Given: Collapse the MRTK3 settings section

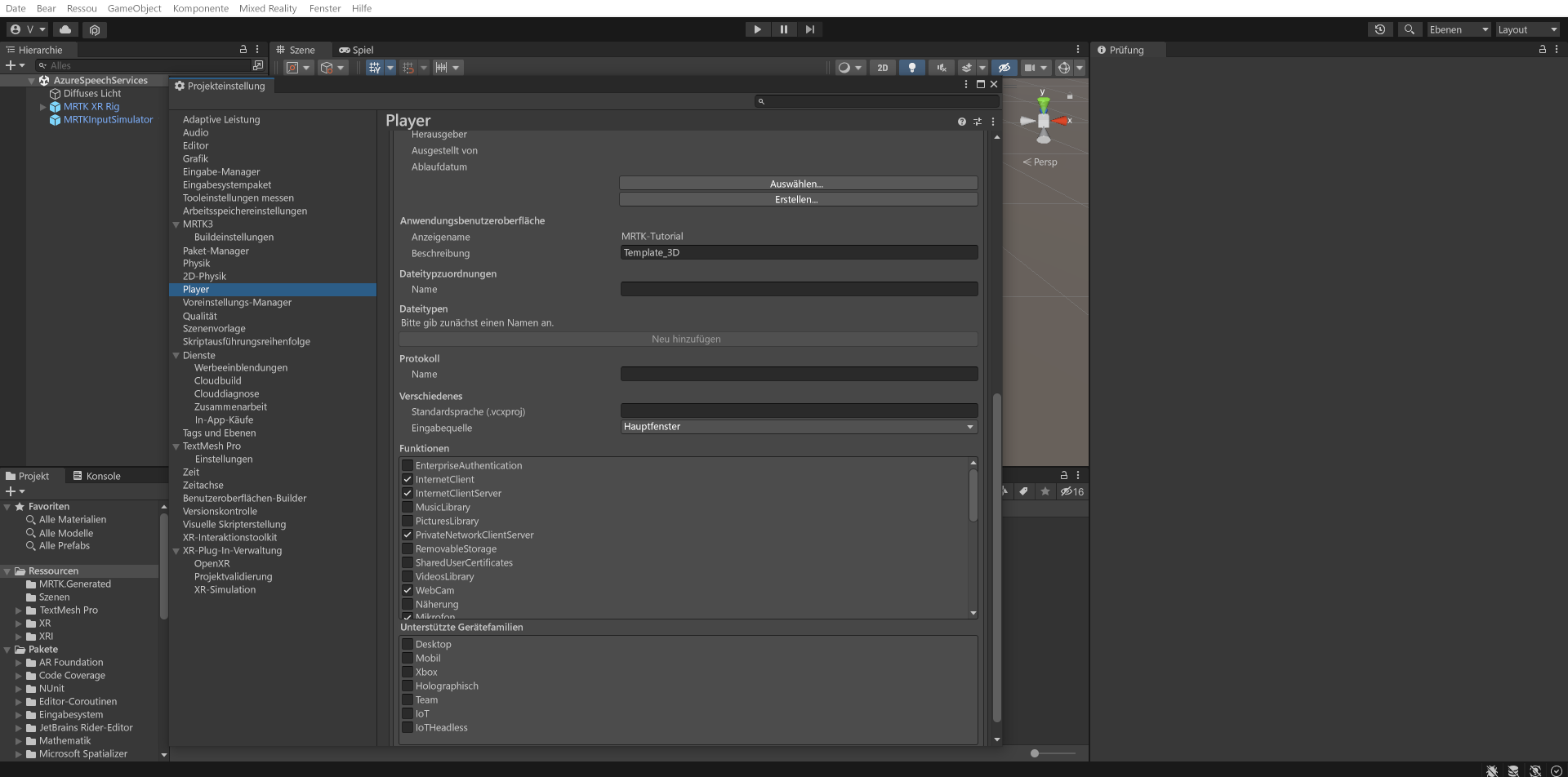Looking at the screenshot, I should [x=176, y=224].
